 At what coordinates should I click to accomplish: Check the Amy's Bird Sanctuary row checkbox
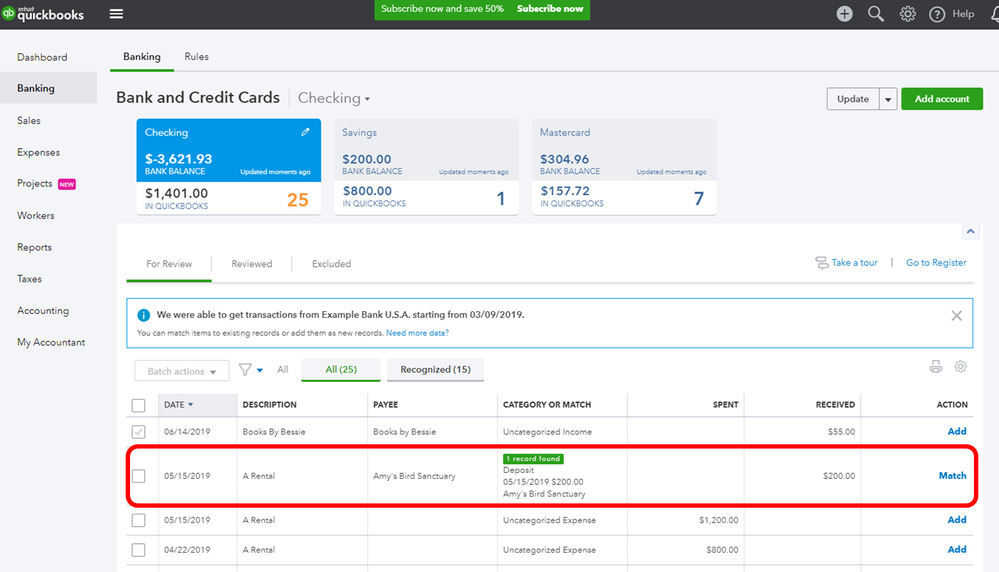pos(138,476)
